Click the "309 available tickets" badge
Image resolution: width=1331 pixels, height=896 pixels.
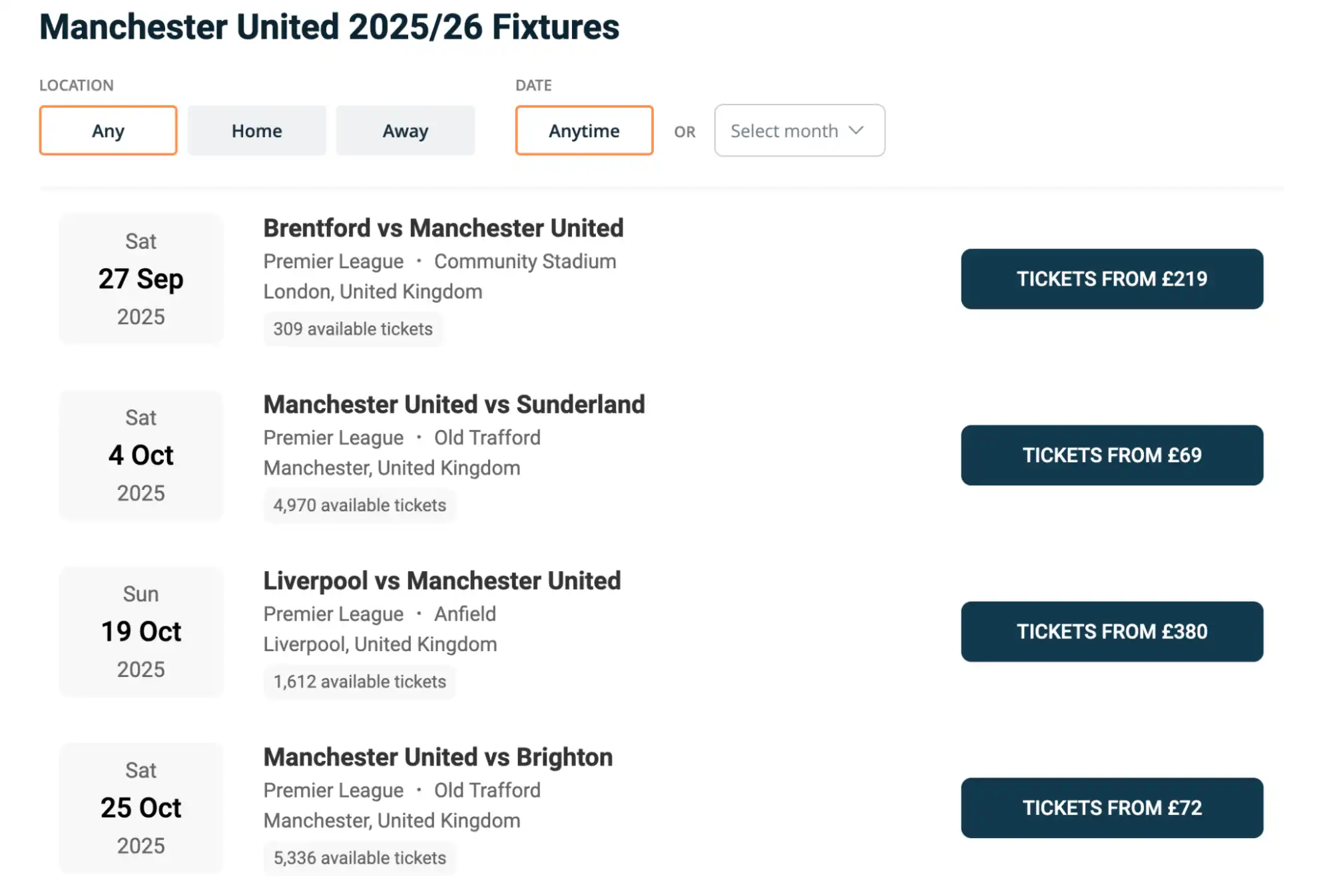click(x=353, y=328)
